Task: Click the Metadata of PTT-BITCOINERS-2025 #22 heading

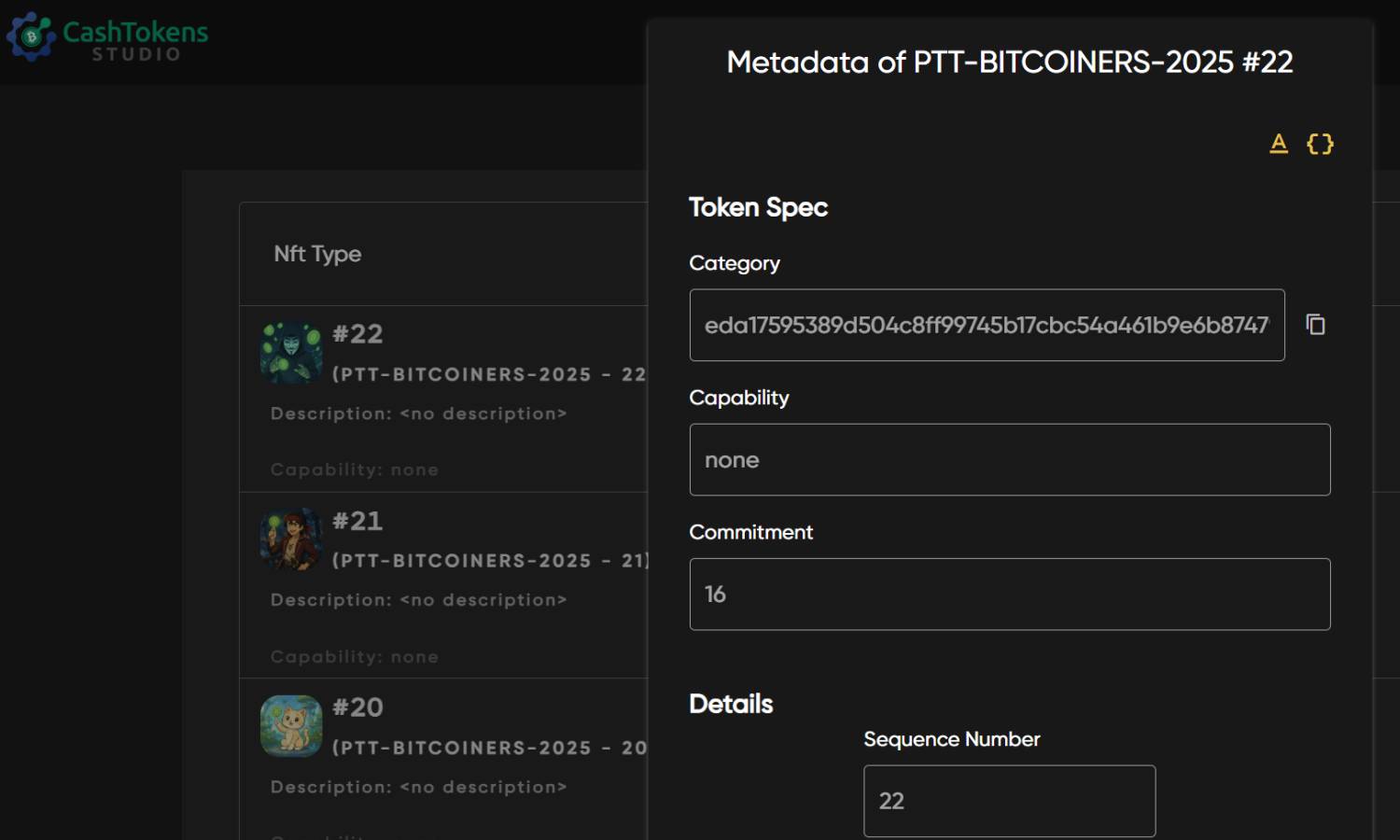Action: coord(1009,63)
